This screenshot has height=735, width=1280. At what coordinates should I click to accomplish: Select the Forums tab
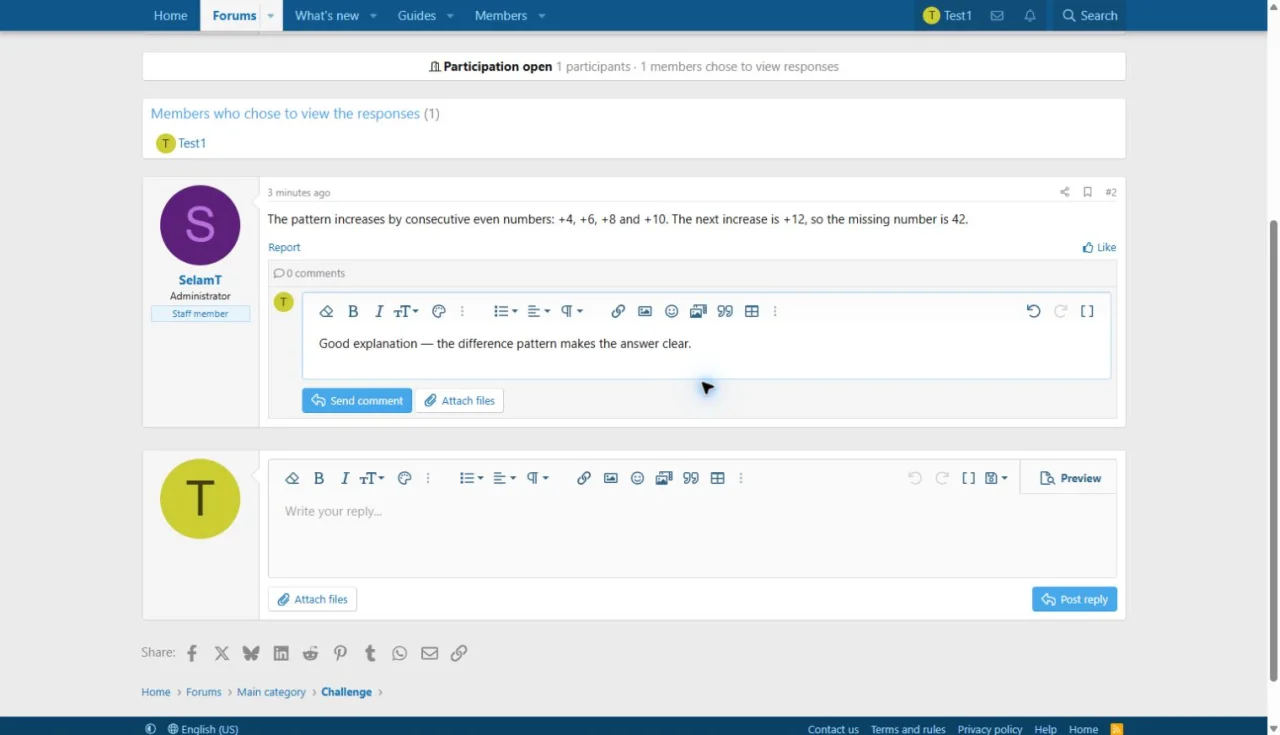(x=234, y=16)
